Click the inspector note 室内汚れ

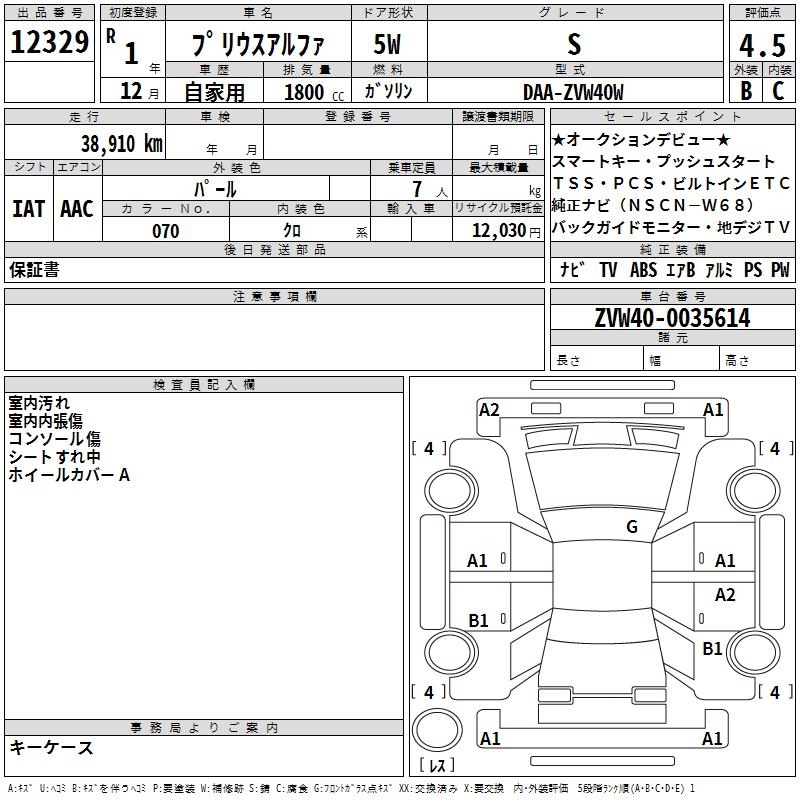click(x=39, y=403)
